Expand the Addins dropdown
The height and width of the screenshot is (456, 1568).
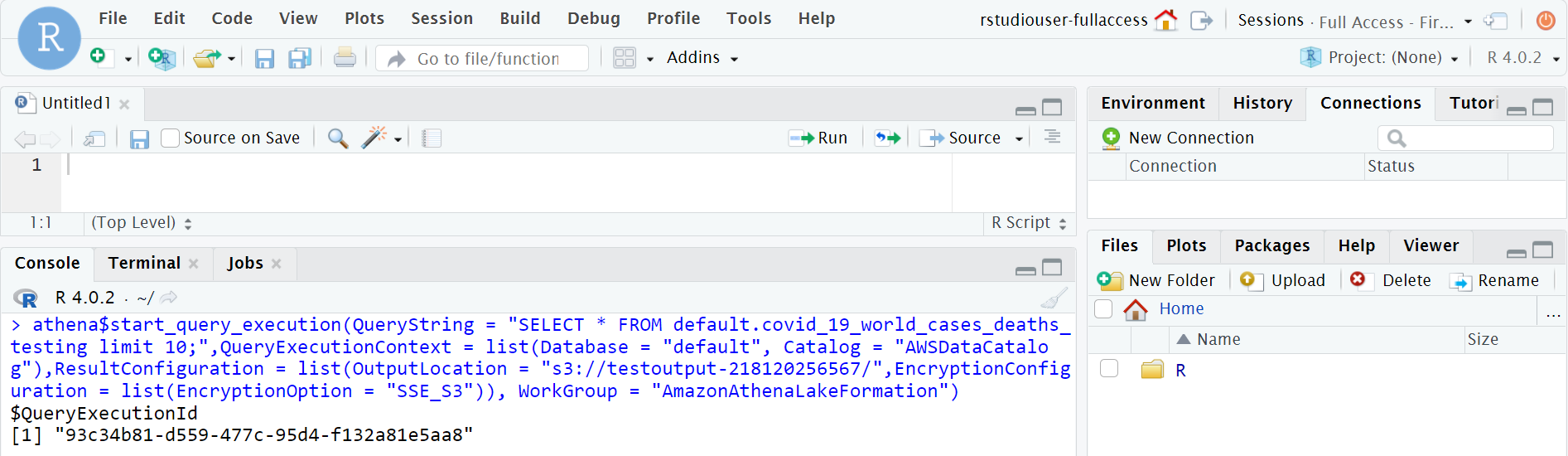tap(702, 58)
